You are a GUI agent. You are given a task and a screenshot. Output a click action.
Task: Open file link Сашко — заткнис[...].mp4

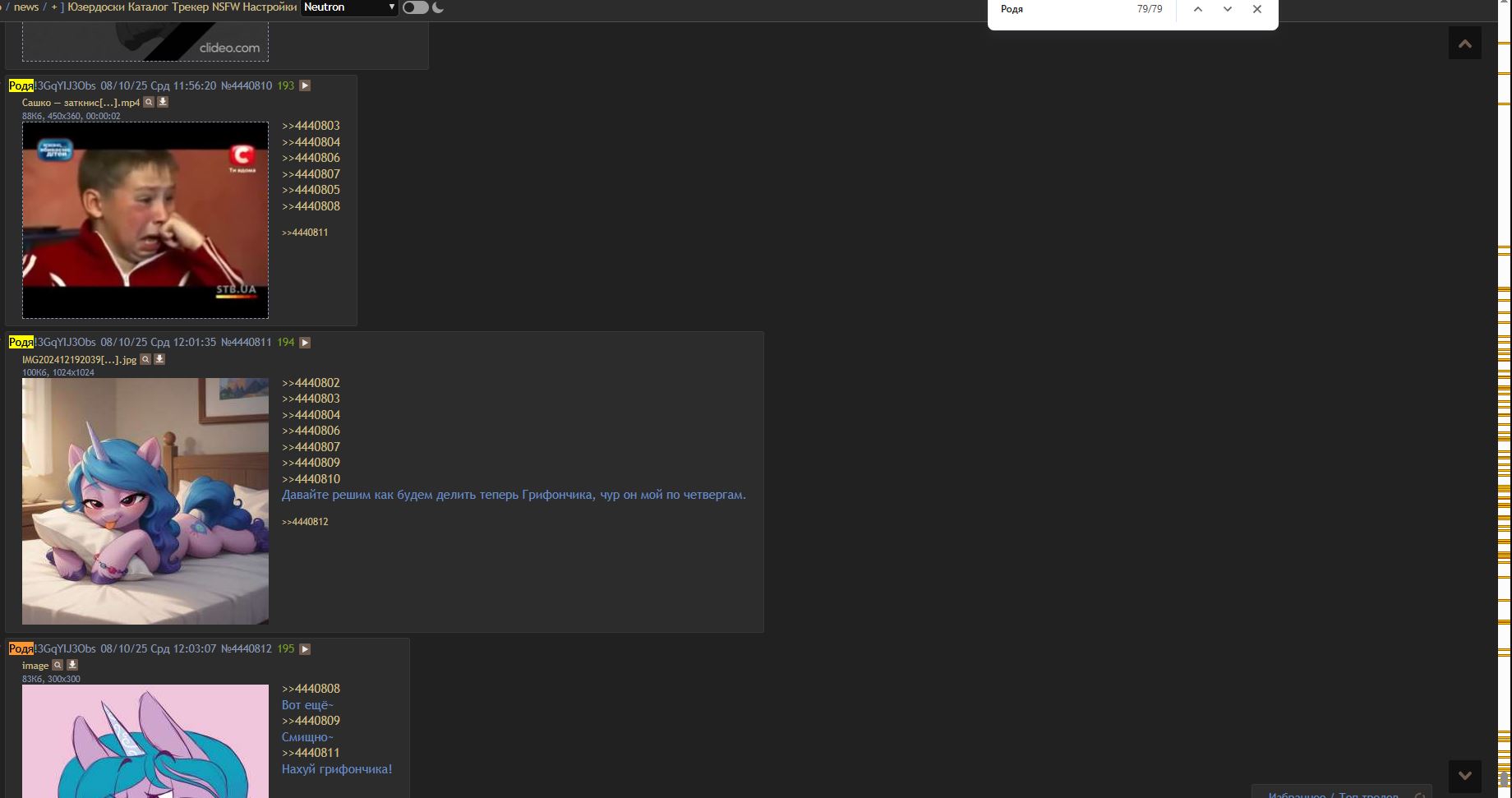(81, 103)
